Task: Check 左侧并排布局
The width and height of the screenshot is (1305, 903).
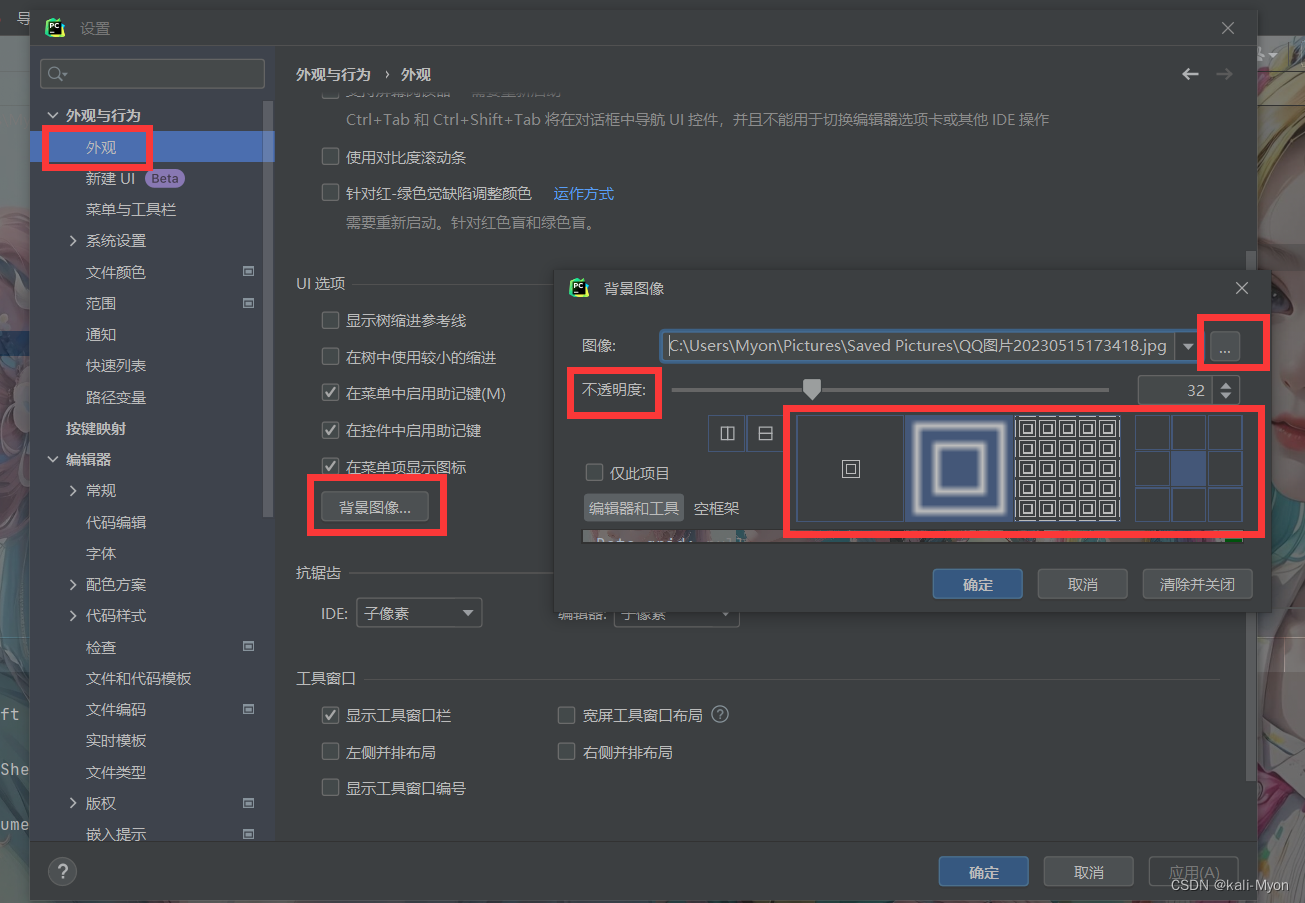Action: point(330,752)
